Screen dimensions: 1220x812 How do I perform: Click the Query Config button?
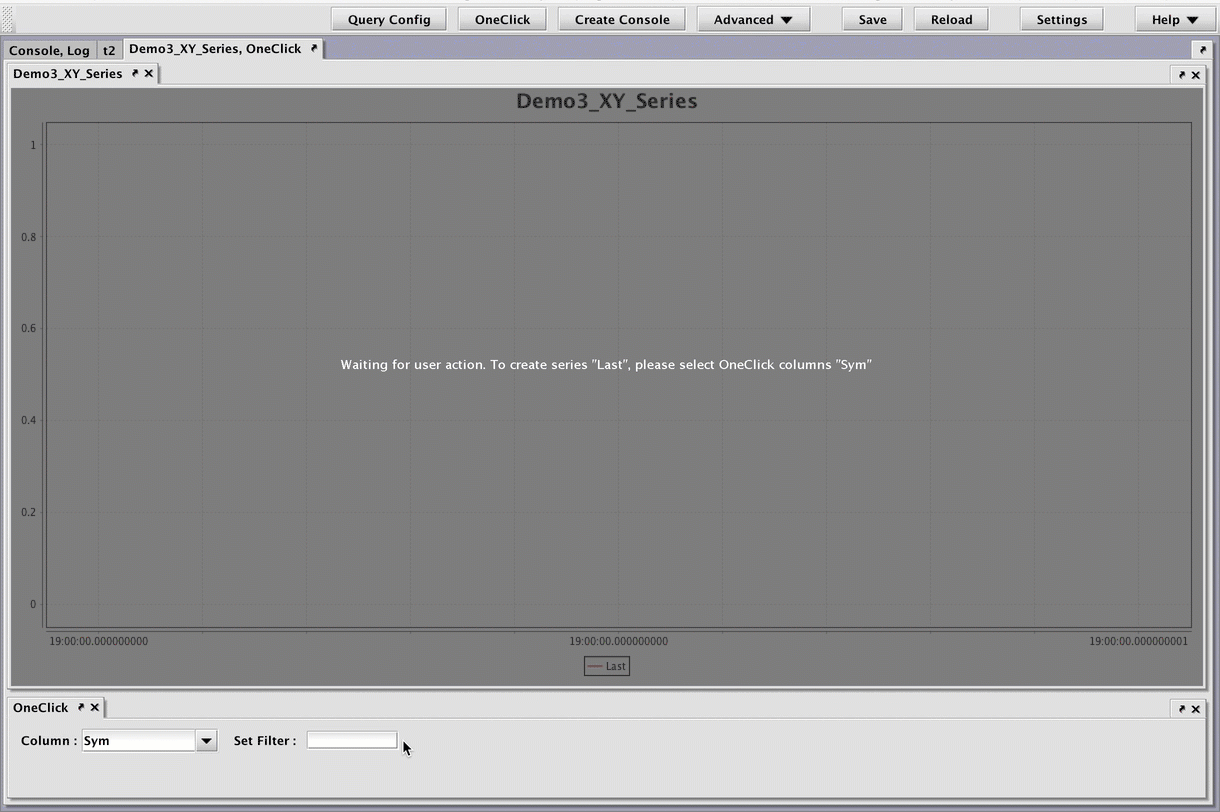click(389, 19)
